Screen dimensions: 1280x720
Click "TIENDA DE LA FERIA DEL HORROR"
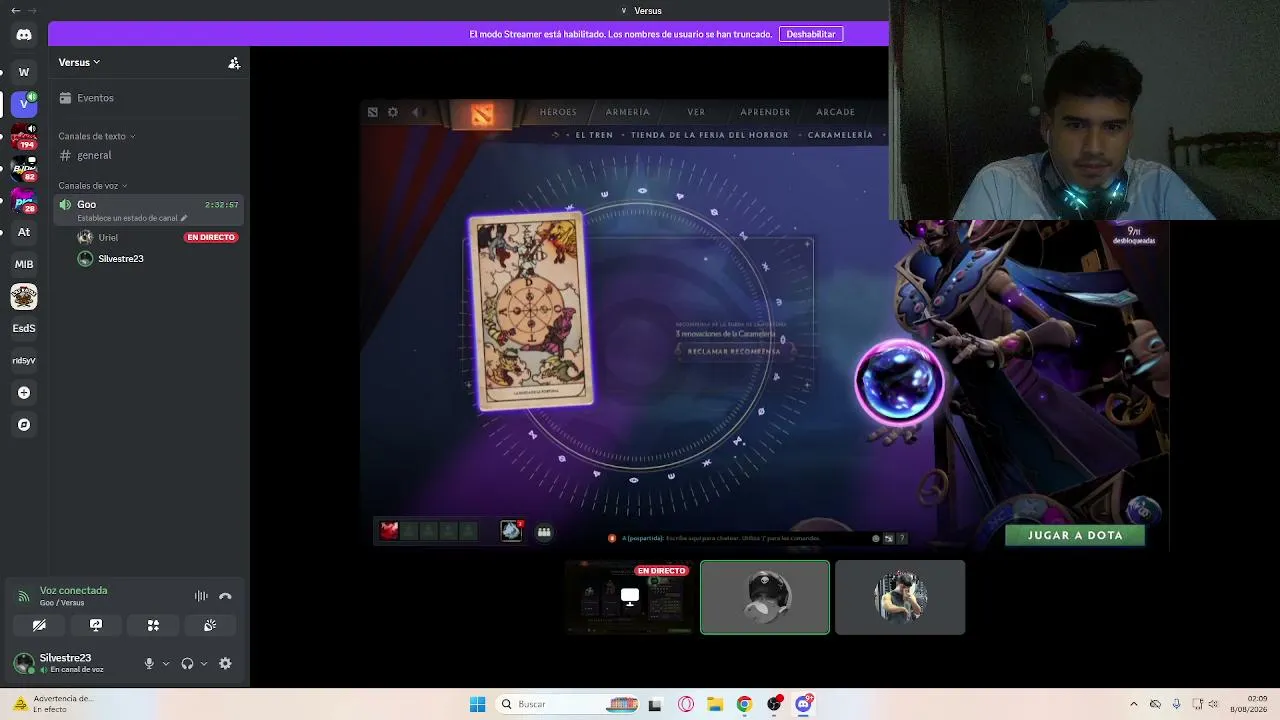click(710, 135)
